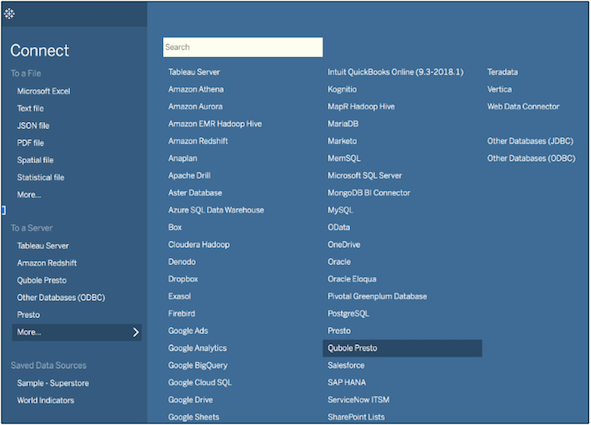
Task: Click the Tableau logo icon at top left
Action: point(9,14)
